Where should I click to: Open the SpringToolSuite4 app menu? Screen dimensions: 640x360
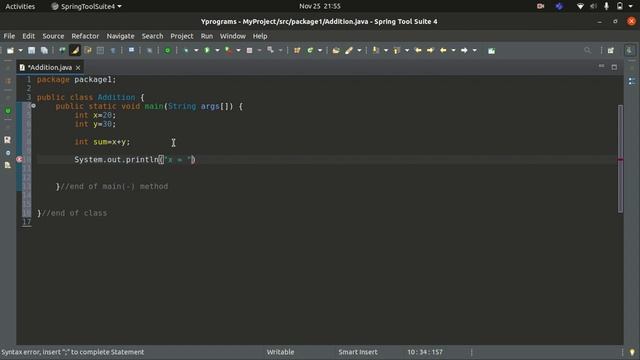click(87, 6)
